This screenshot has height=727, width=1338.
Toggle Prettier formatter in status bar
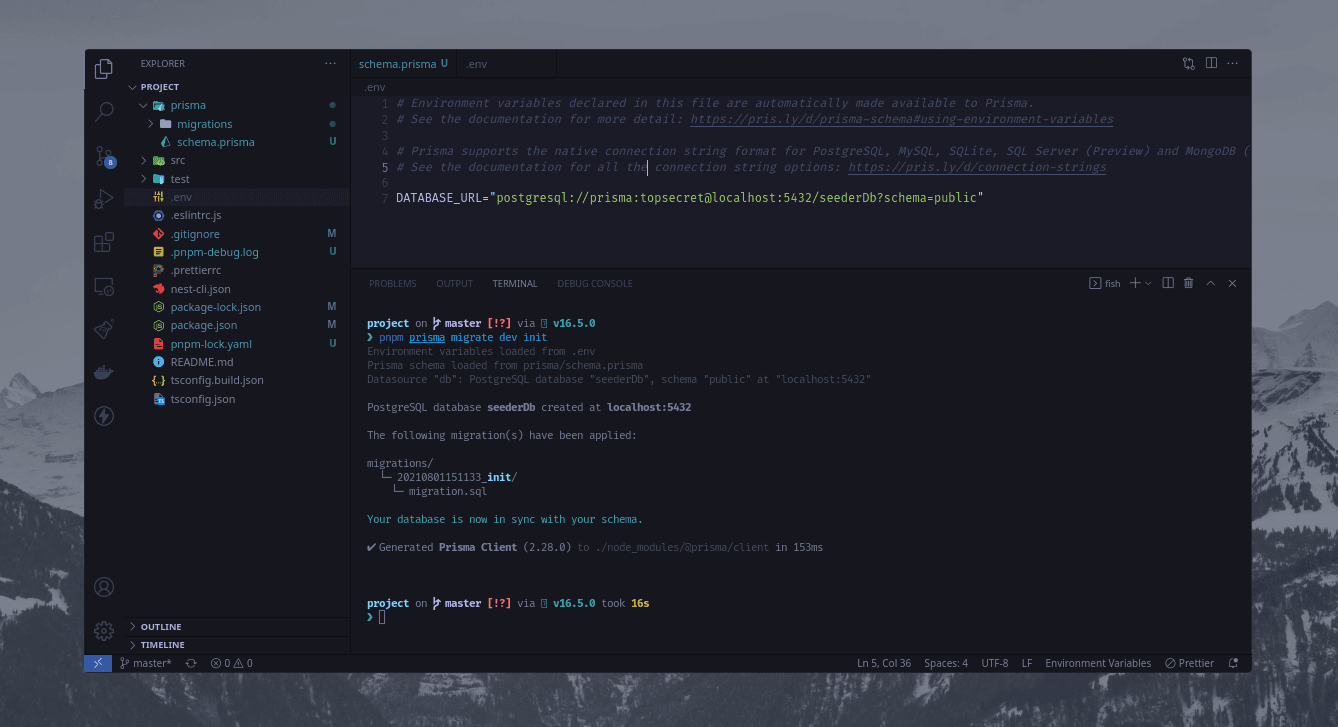point(1189,663)
